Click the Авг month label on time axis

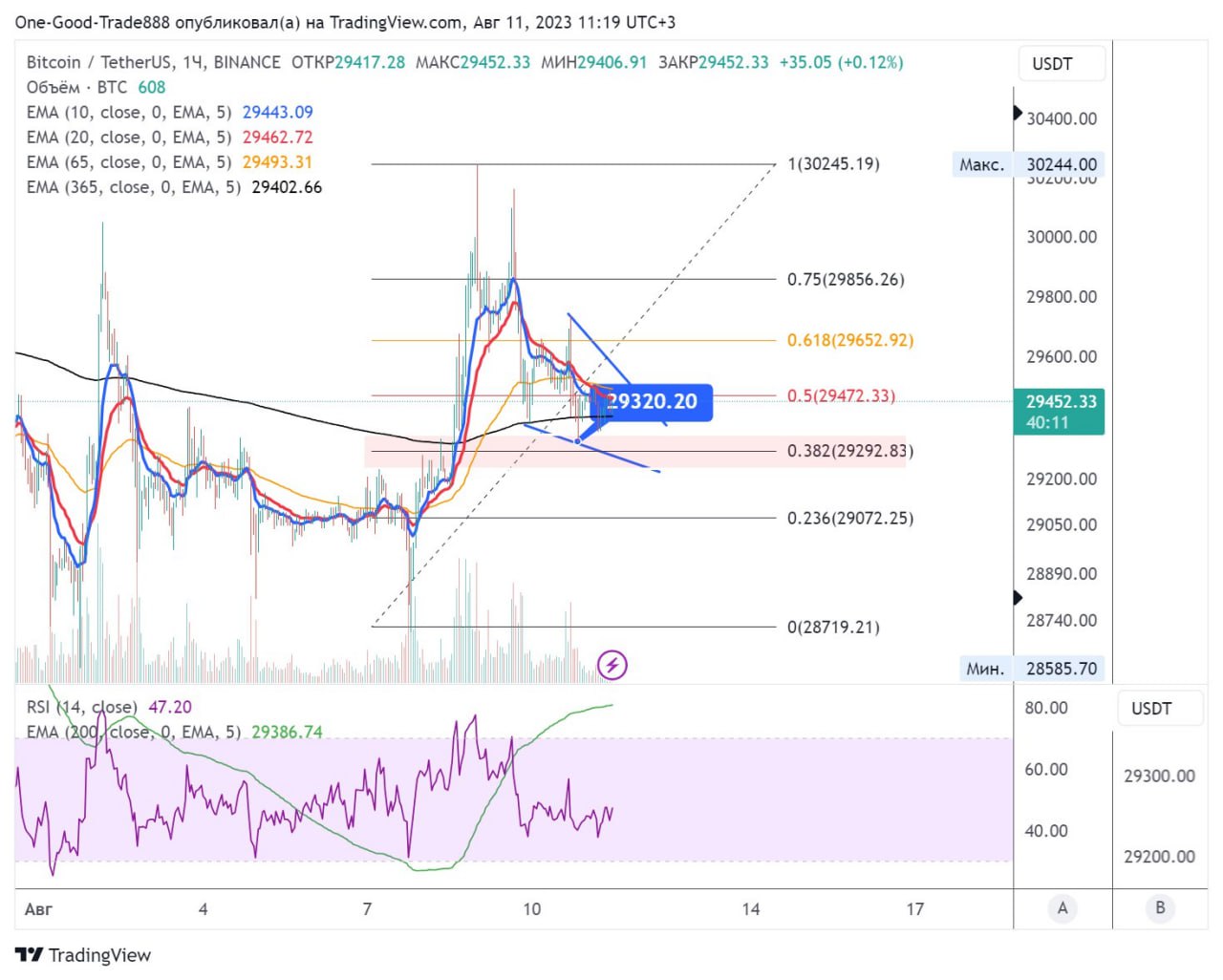38,909
